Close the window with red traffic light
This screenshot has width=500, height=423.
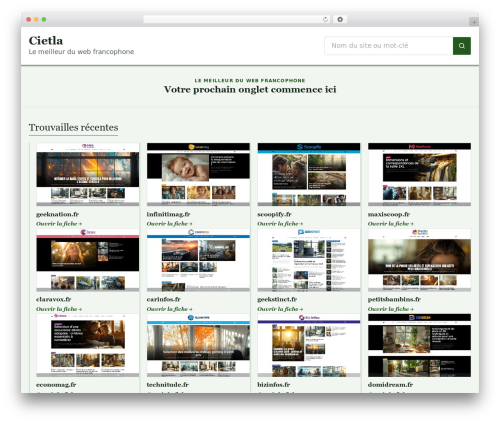(x=29, y=19)
